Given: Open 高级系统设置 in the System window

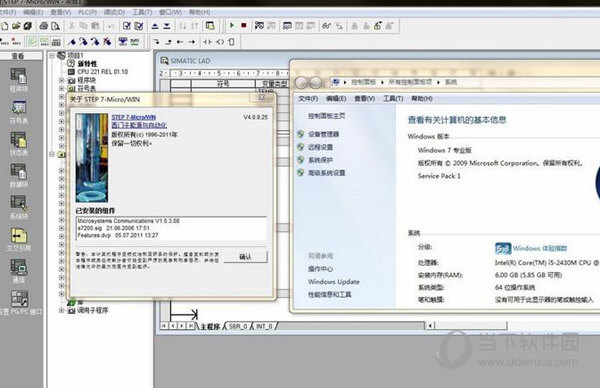Looking at the screenshot, I should coord(327,173).
